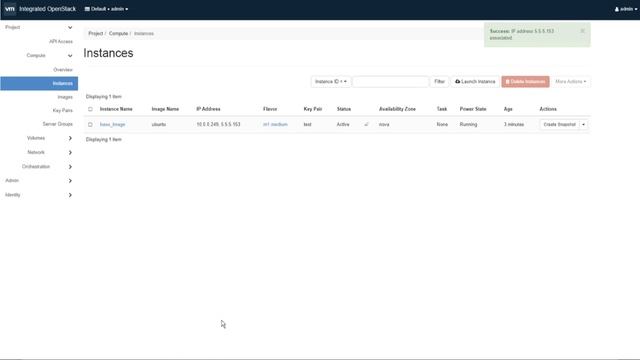Expand the Volumes sidebar section
The height and width of the screenshot is (360, 640).
(x=49, y=138)
